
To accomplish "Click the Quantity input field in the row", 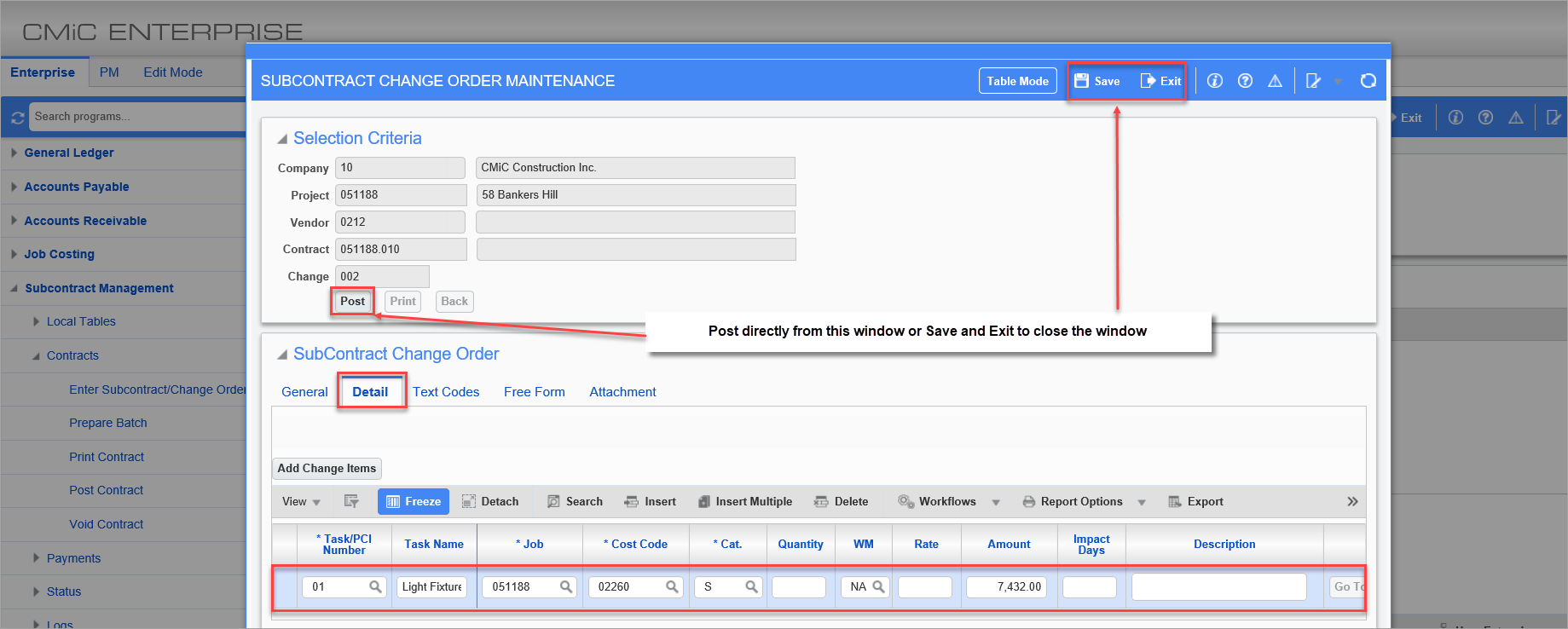I will point(799,587).
